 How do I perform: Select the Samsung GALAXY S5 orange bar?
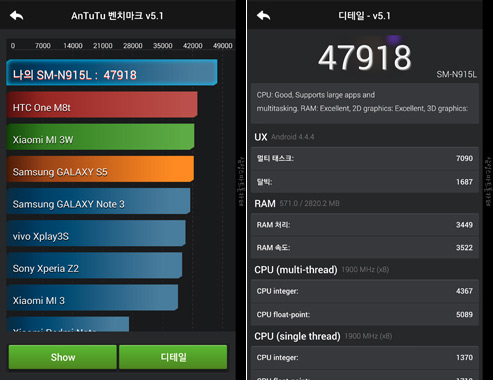pyautogui.click(x=100, y=169)
